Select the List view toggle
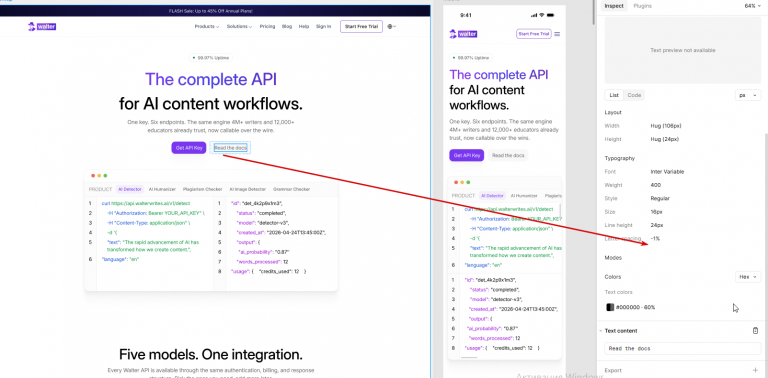The width and height of the screenshot is (768, 378). [614, 95]
